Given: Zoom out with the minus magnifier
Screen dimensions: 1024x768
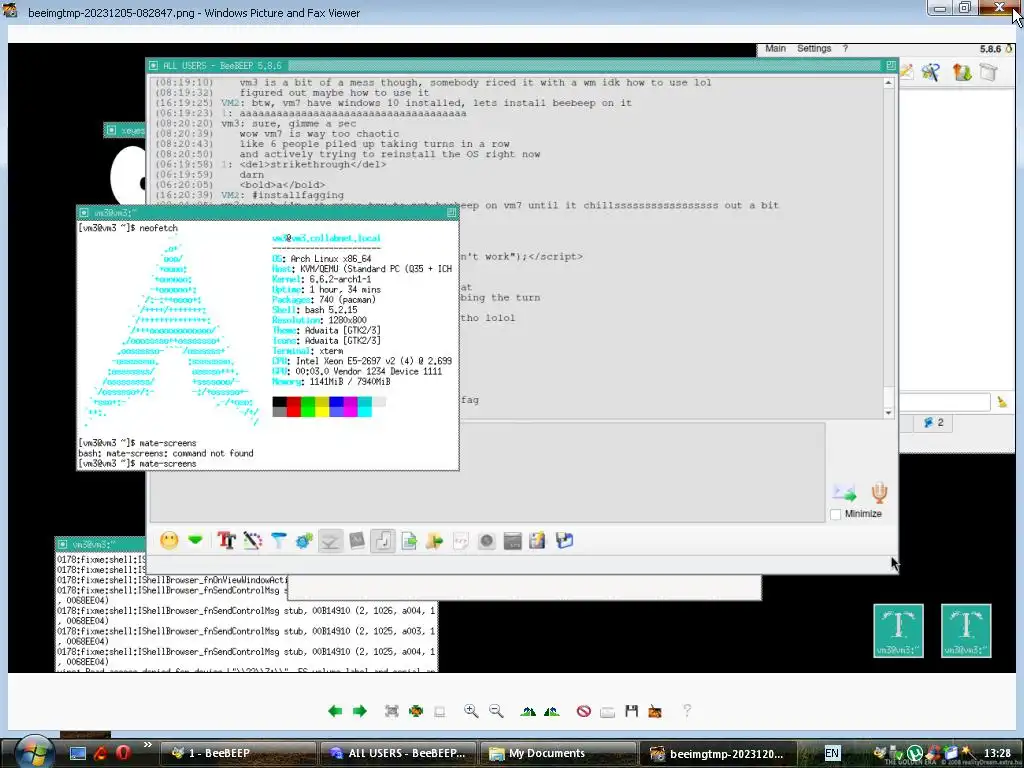Looking at the screenshot, I should tap(496, 711).
